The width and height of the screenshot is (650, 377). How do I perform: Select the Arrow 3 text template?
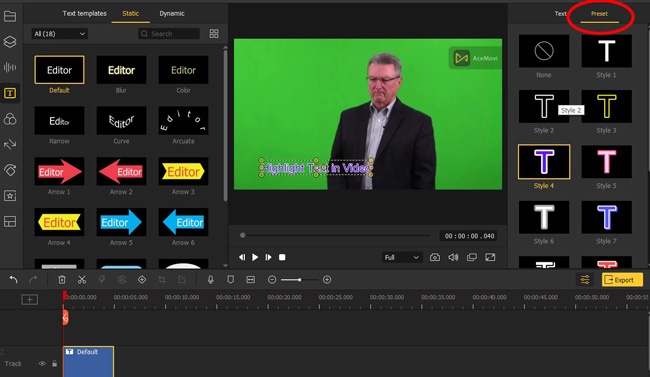tap(183, 171)
